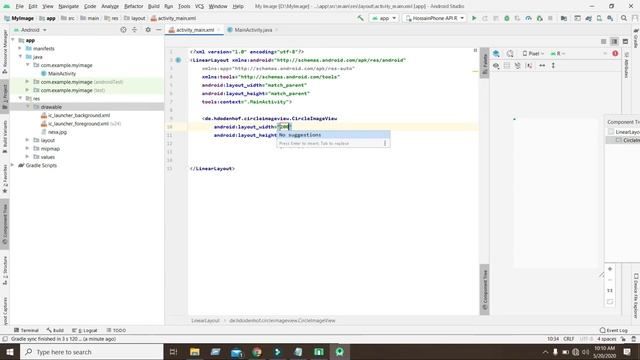Viewport: 640px width, 360px height.
Task: Open the Navigate menu
Action: click(x=68, y=6)
